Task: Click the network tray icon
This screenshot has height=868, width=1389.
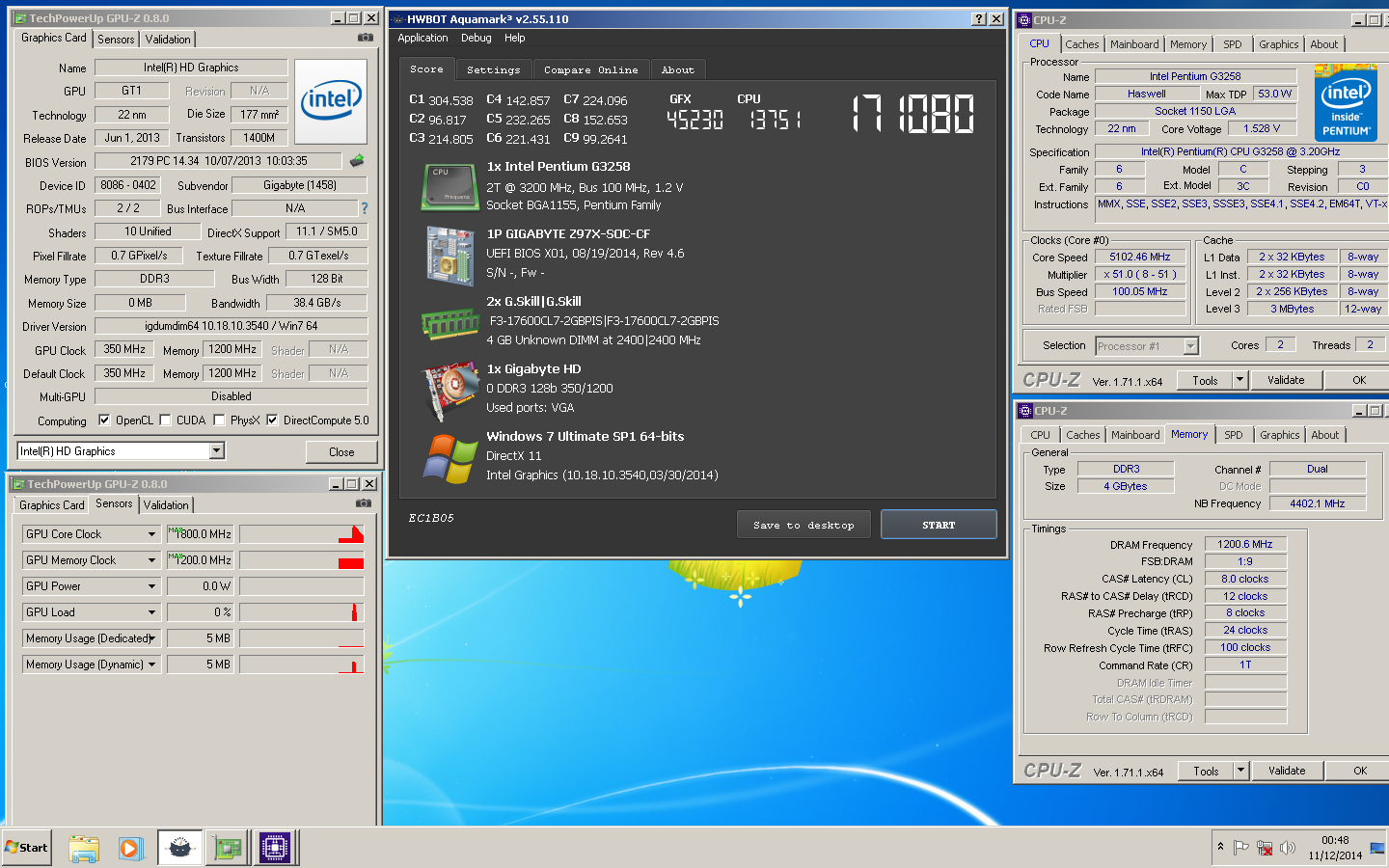Action: click(1265, 848)
